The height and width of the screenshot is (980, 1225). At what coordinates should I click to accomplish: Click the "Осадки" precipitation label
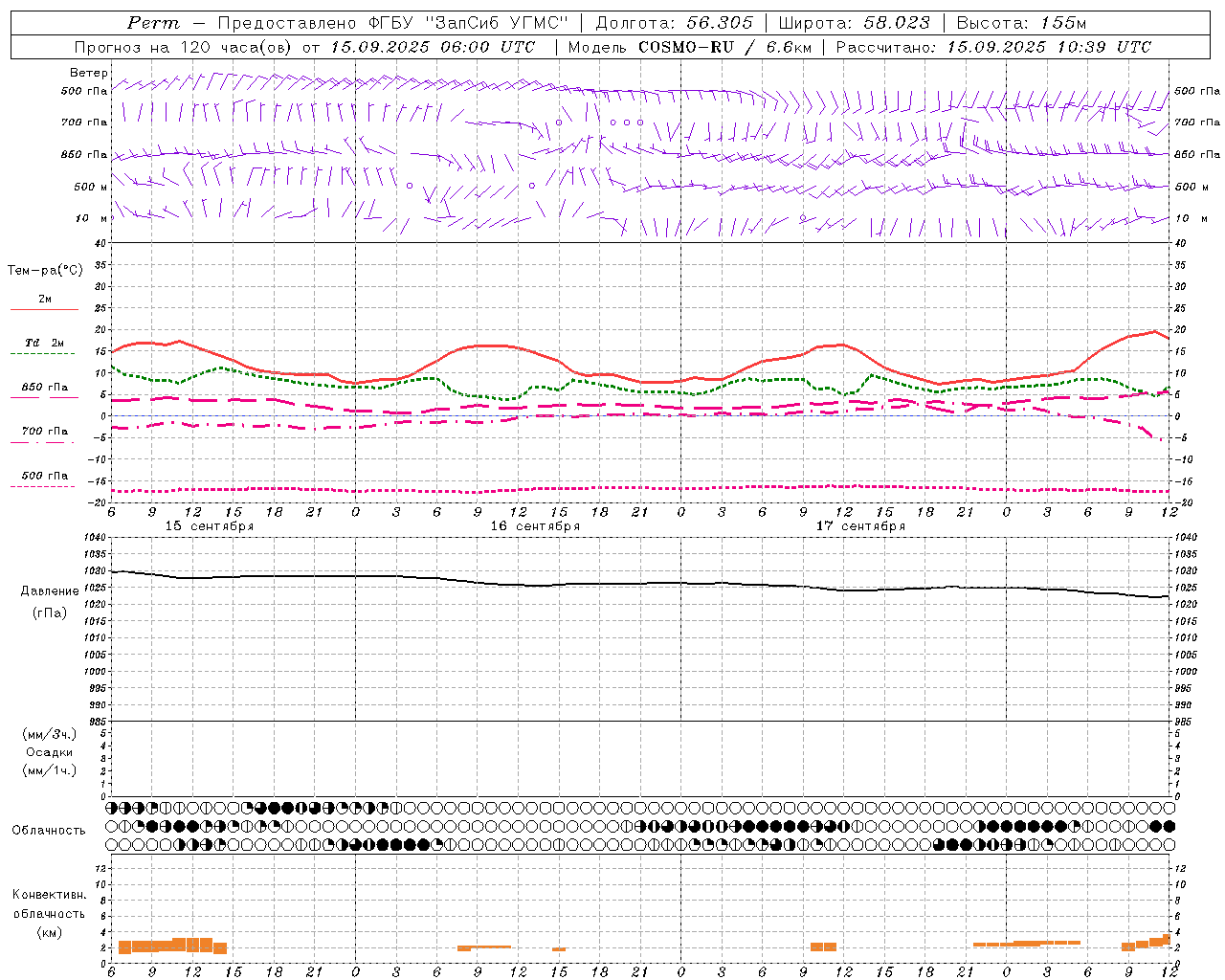(x=50, y=752)
